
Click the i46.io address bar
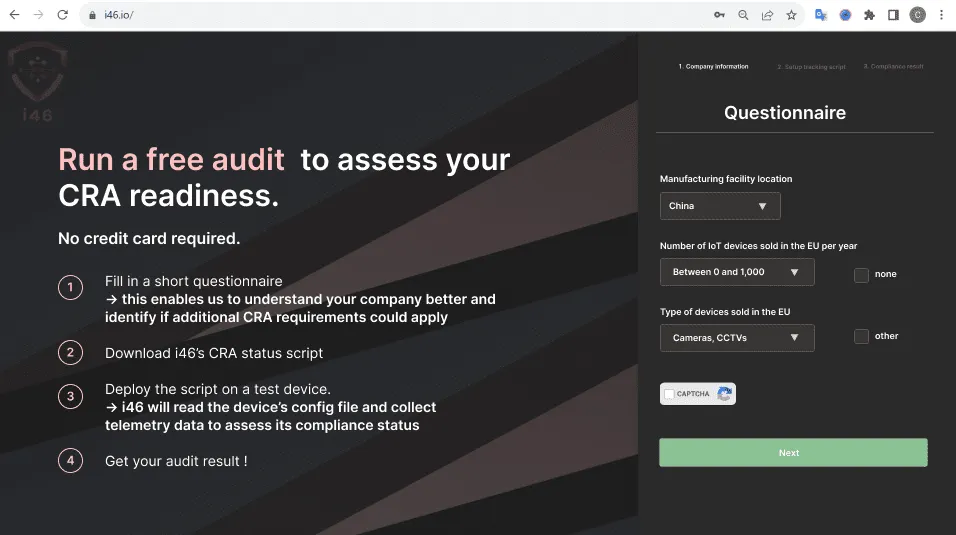tap(400, 15)
